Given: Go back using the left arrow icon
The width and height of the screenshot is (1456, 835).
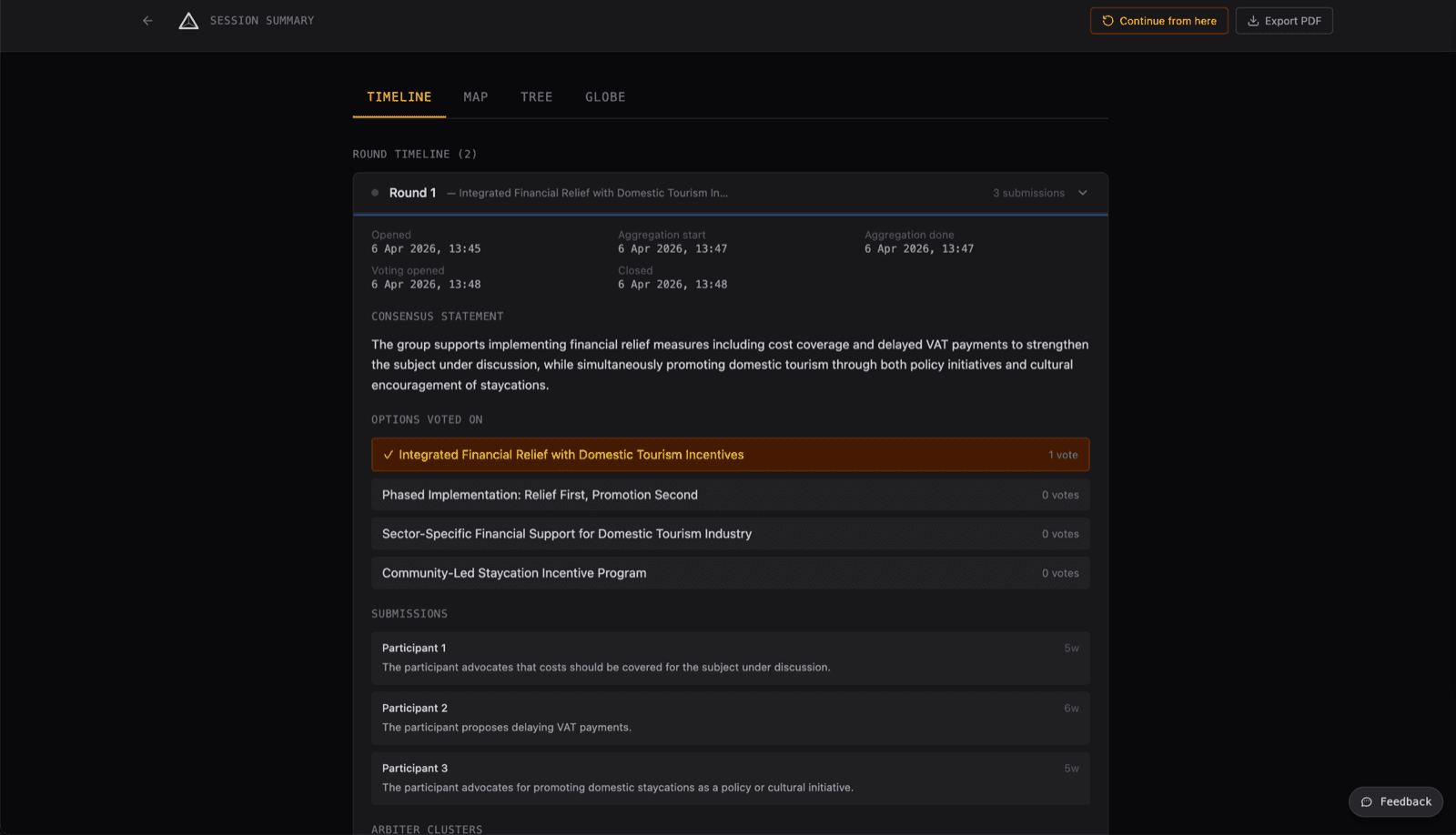Looking at the screenshot, I should pos(147,21).
